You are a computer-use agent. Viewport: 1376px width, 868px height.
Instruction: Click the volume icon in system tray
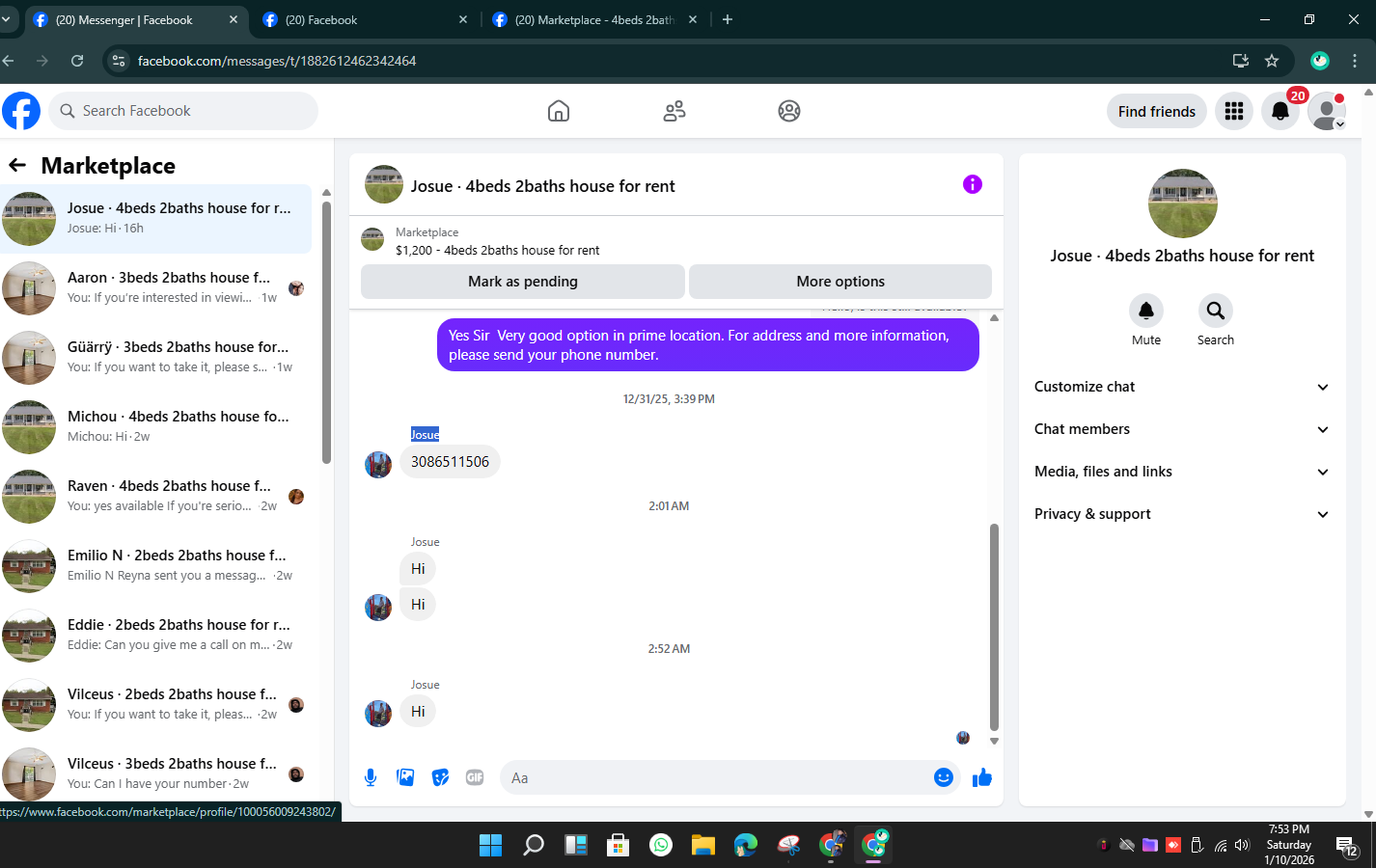point(1242,846)
